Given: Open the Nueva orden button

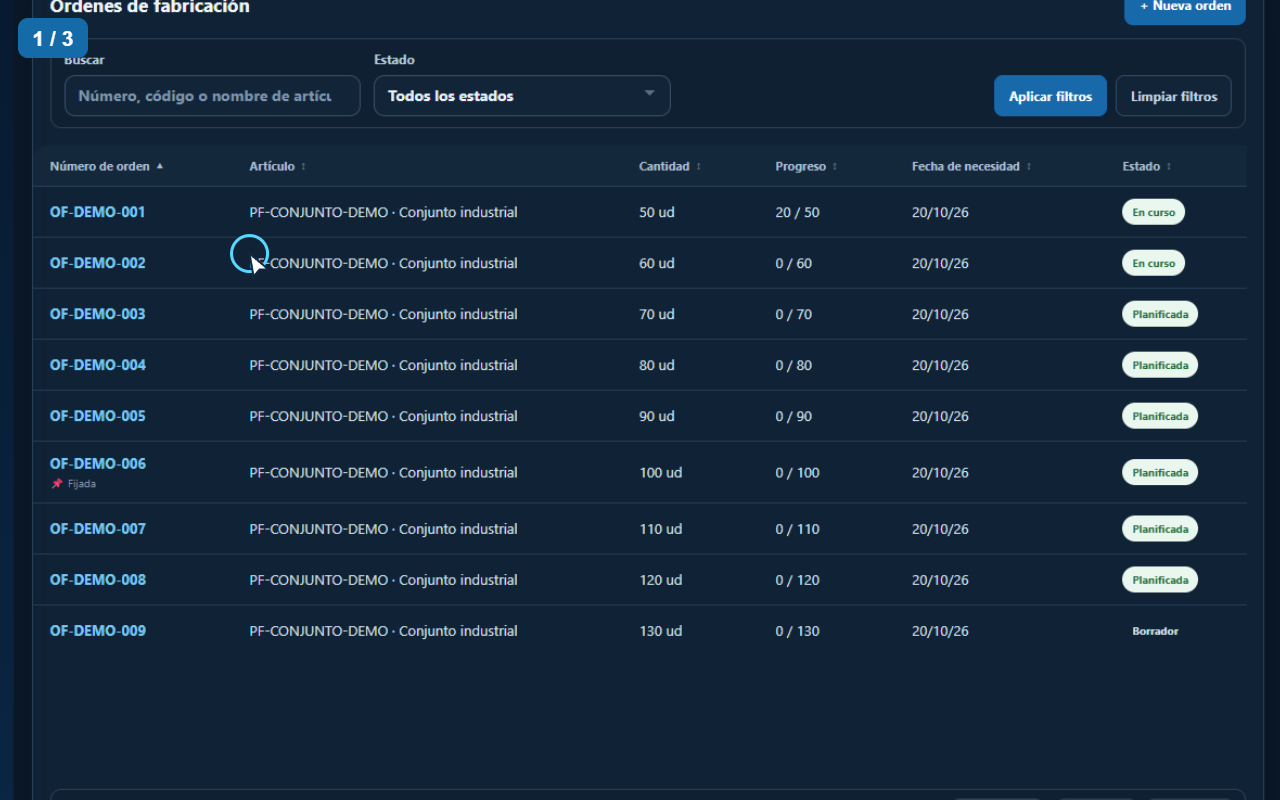Looking at the screenshot, I should [1185, 8].
